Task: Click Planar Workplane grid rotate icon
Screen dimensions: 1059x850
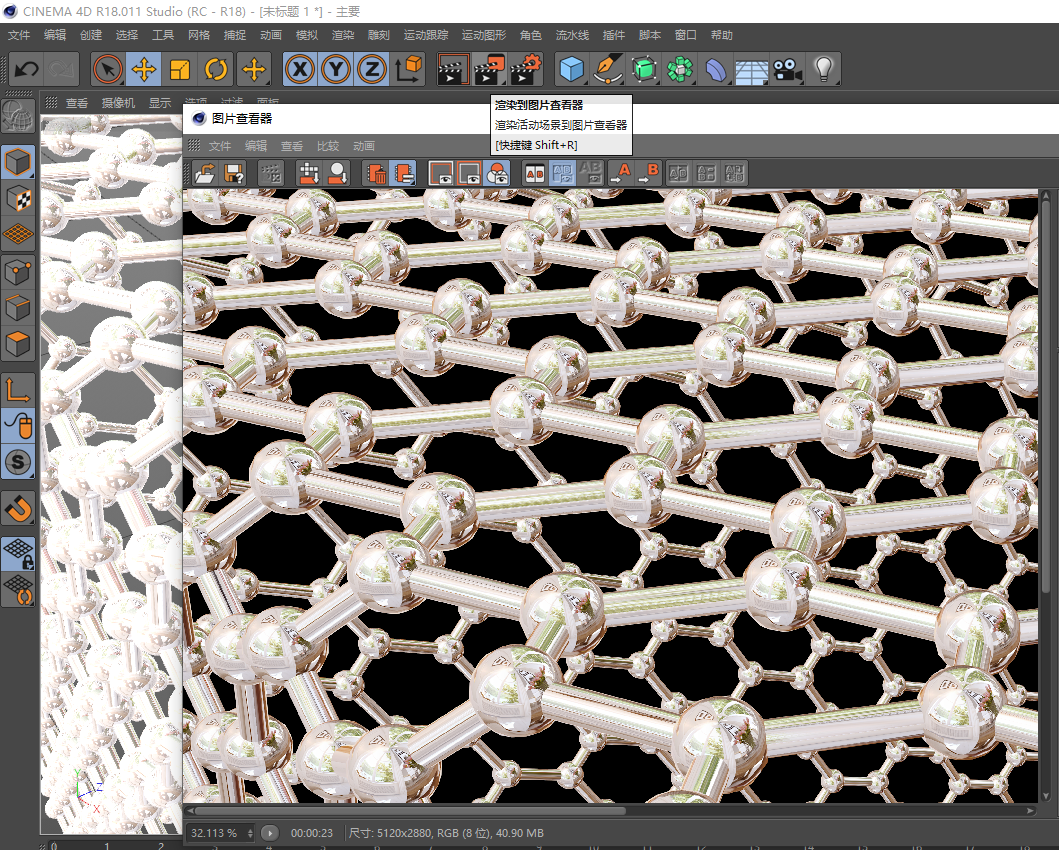Action: 18,589
